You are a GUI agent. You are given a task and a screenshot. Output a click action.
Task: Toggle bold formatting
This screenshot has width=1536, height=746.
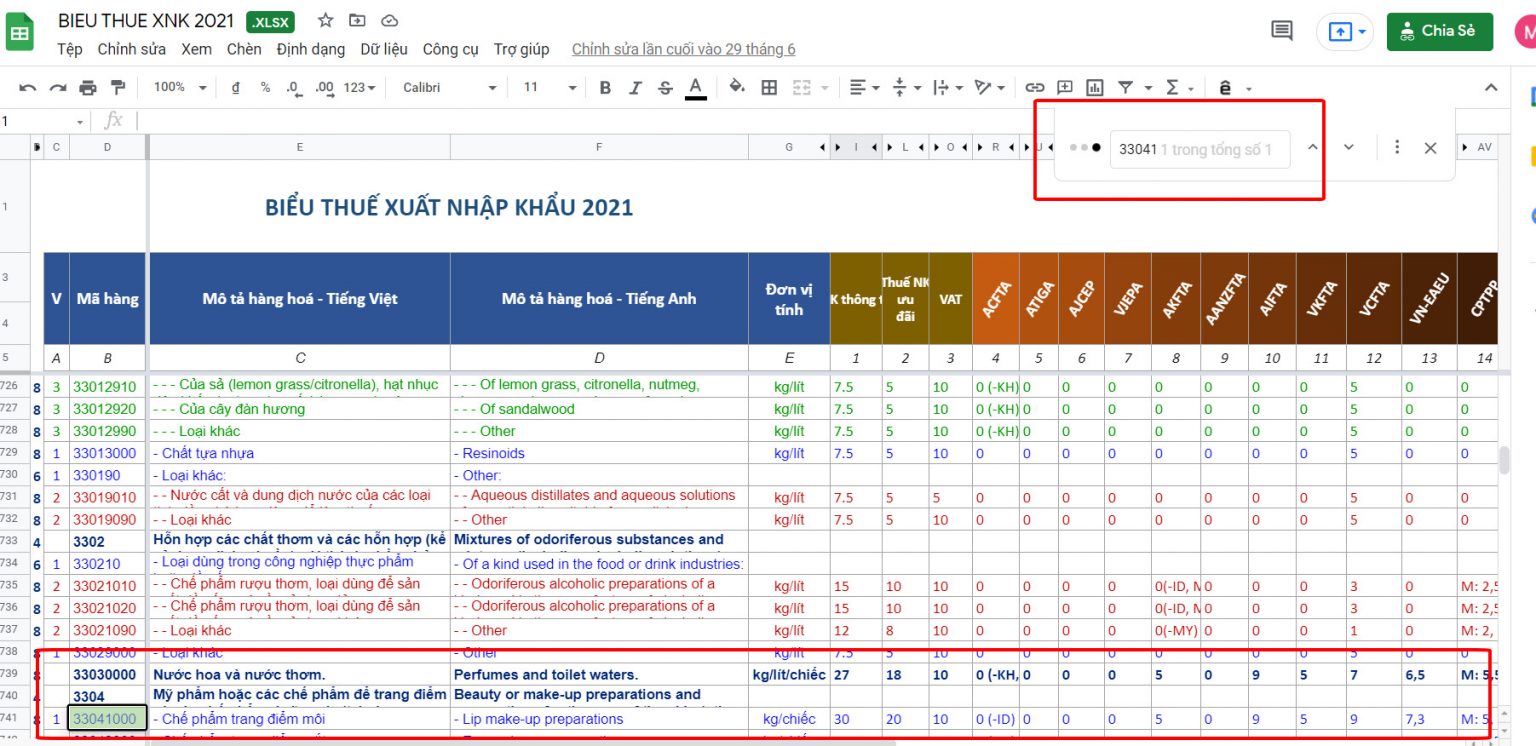tap(605, 88)
